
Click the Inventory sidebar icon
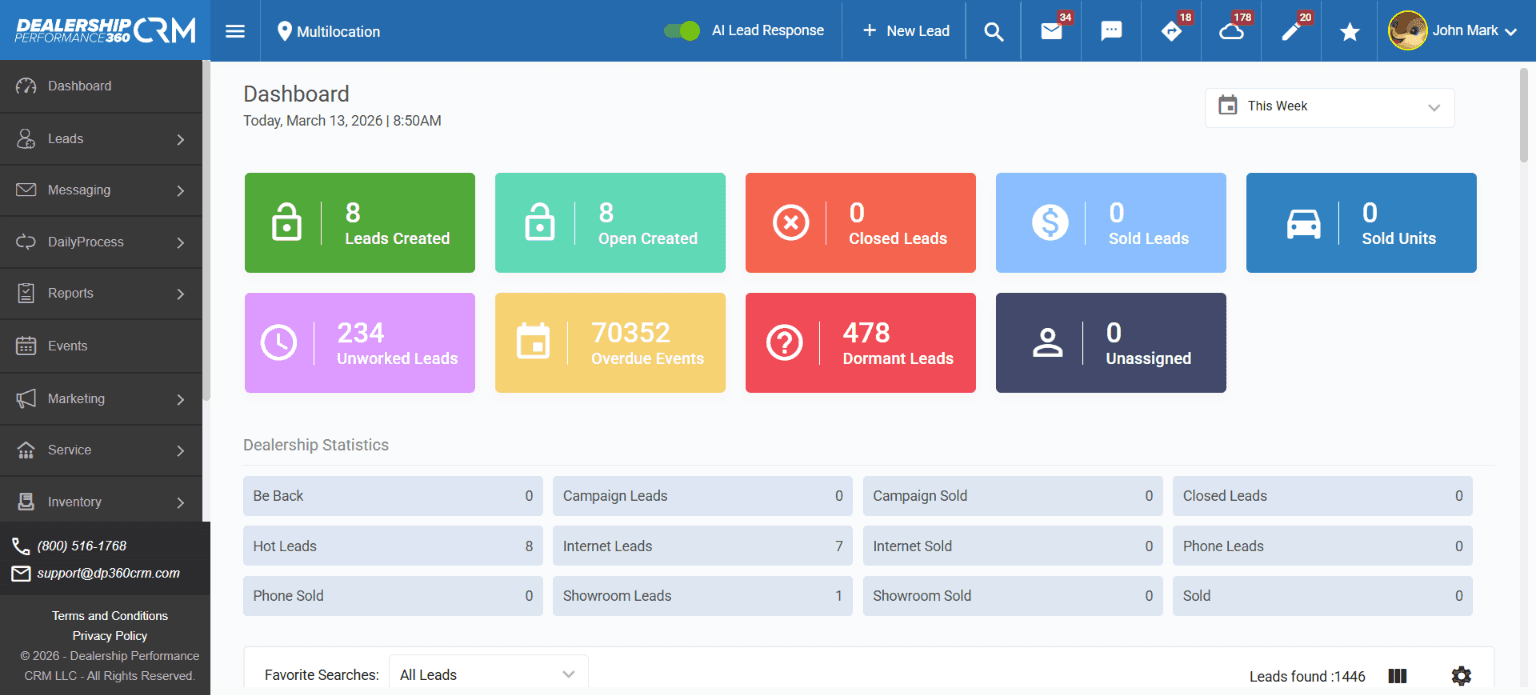[27, 502]
